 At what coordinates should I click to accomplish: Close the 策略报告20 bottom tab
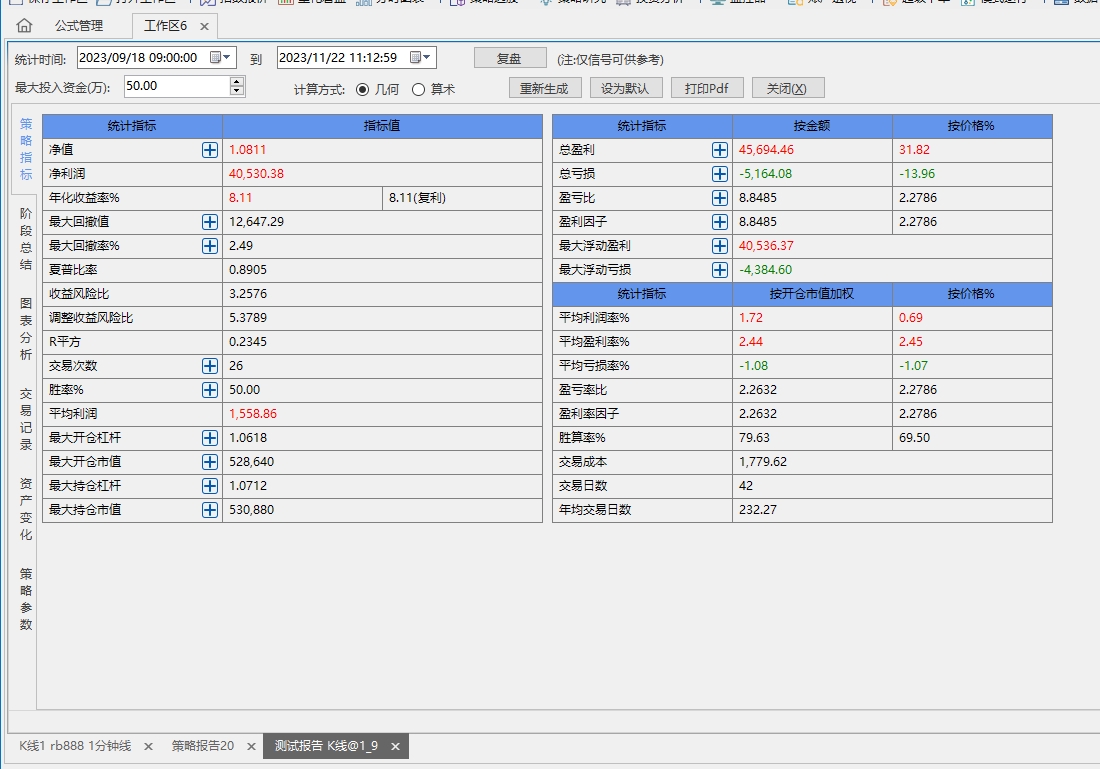pyautogui.click(x=249, y=747)
